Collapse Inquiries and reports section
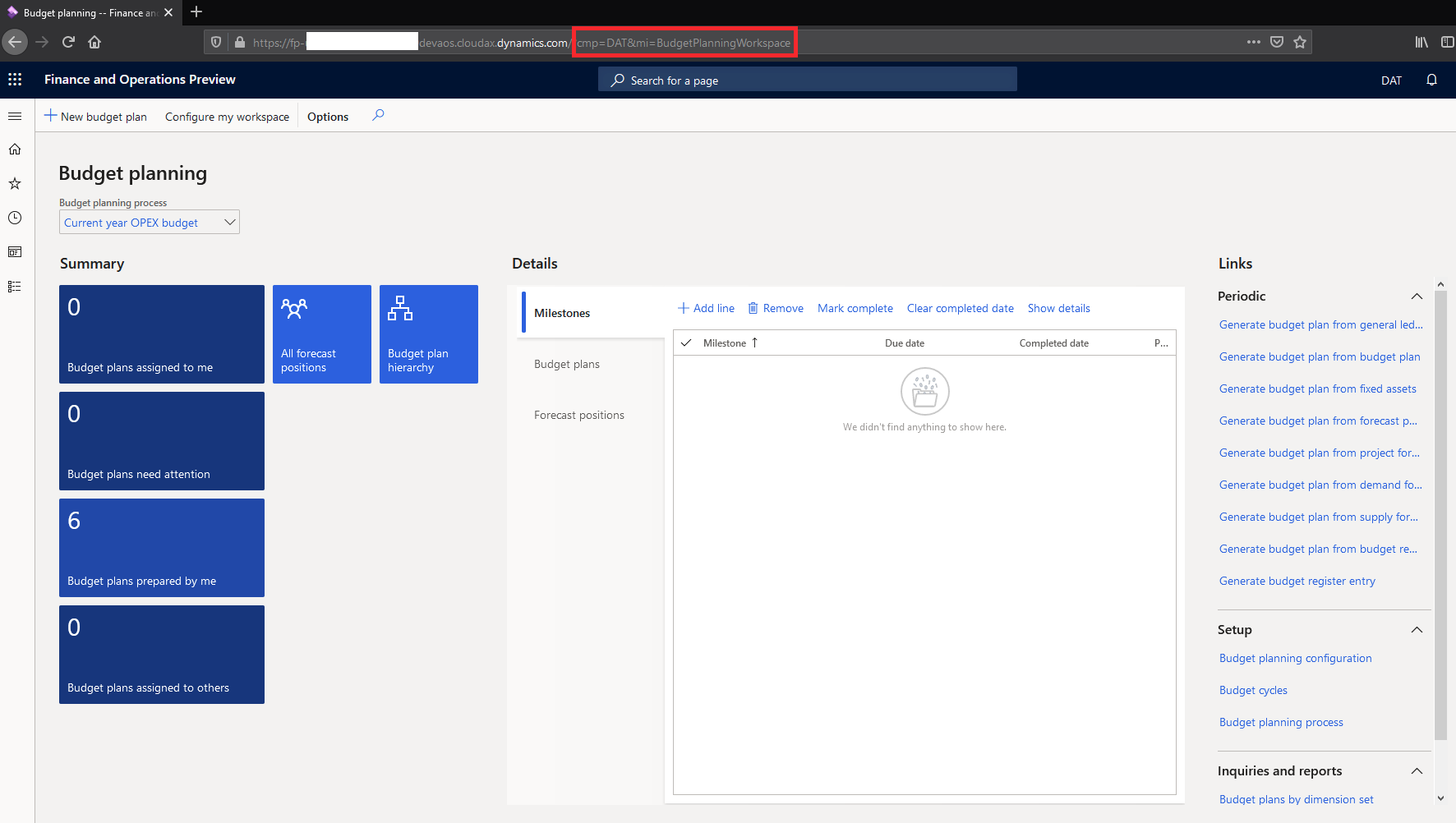The width and height of the screenshot is (1456, 823). click(1417, 771)
